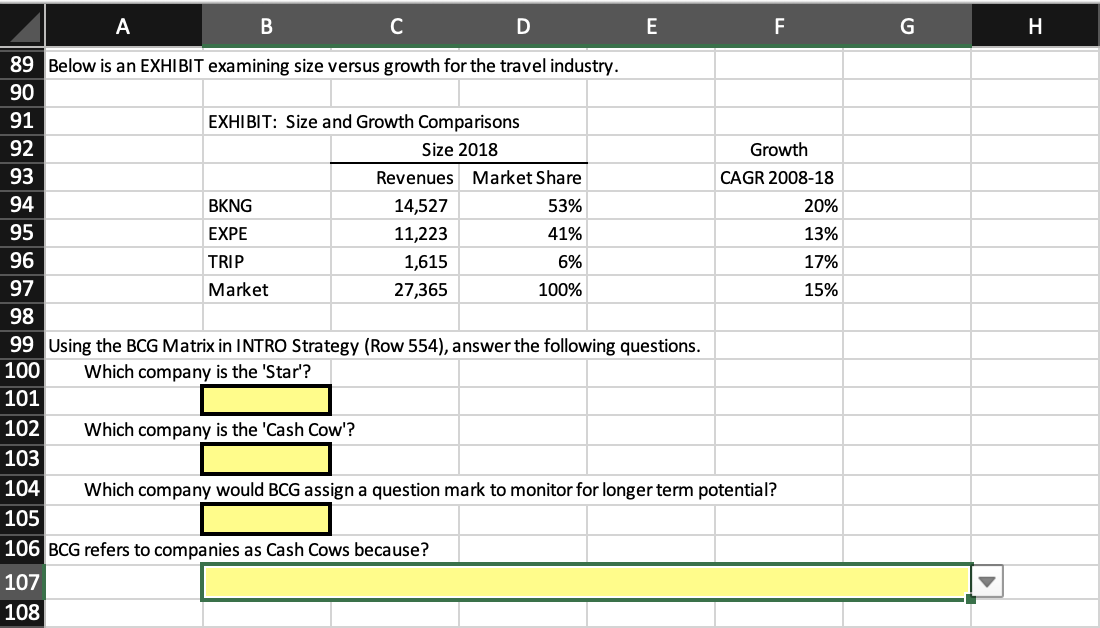Select row 99 header
Viewport: 1100px width, 628px height.
point(22,345)
